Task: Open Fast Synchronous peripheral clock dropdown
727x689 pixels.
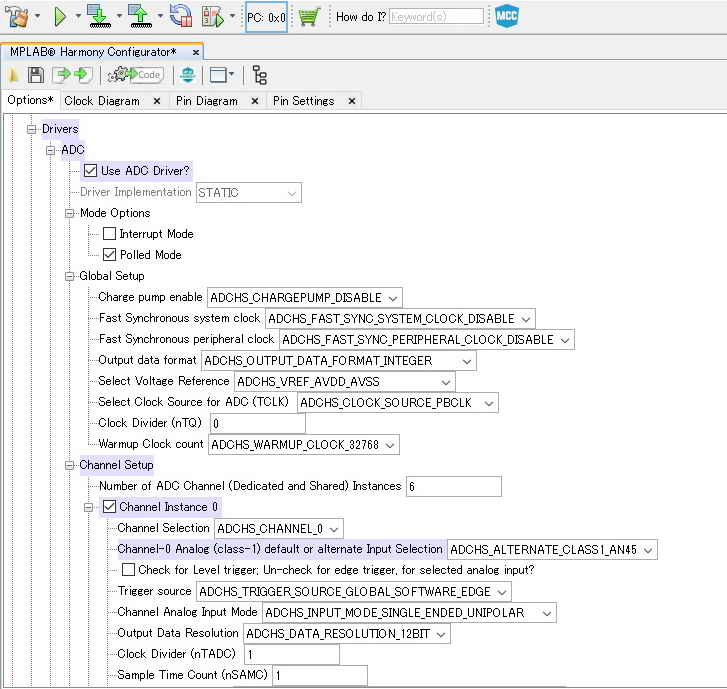Action: tap(427, 339)
